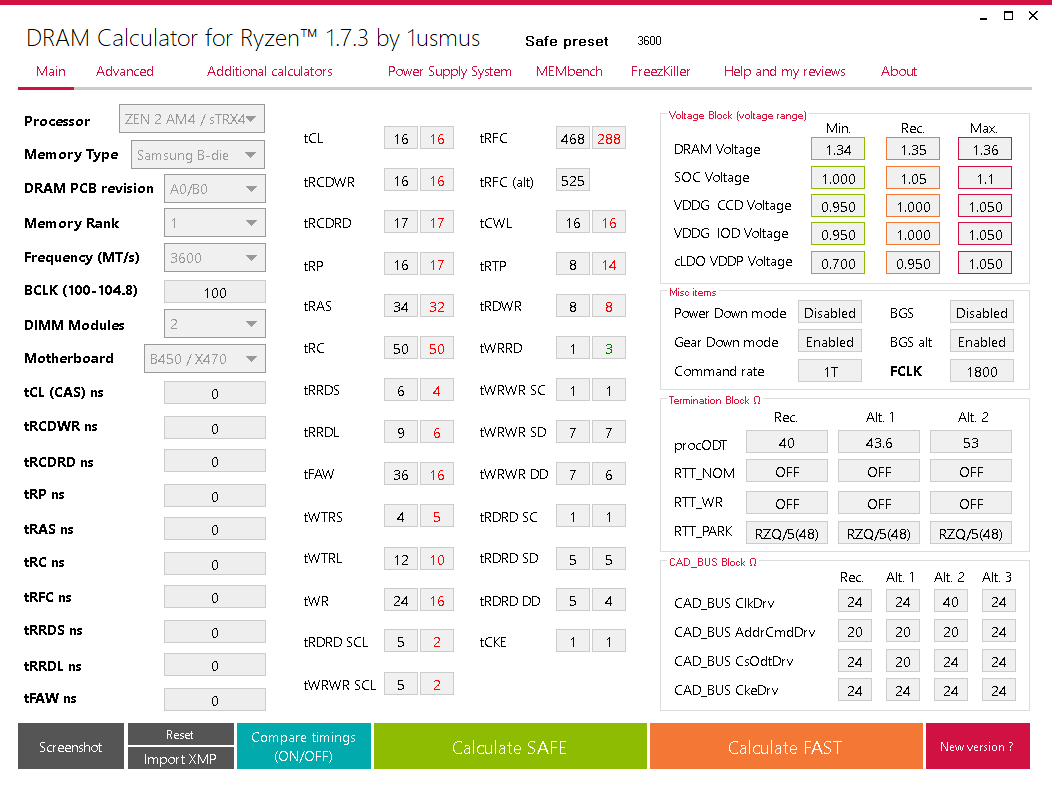Switch to the Advanced tab

tap(125, 71)
